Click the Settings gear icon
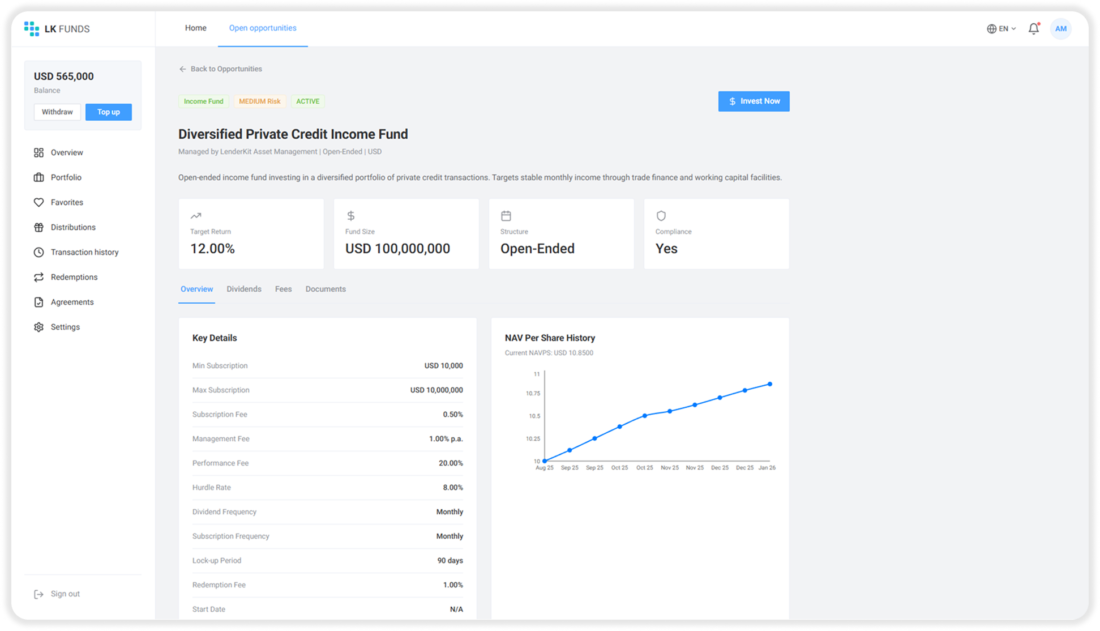This screenshot has width=1100, height=631. coord(39,327)
